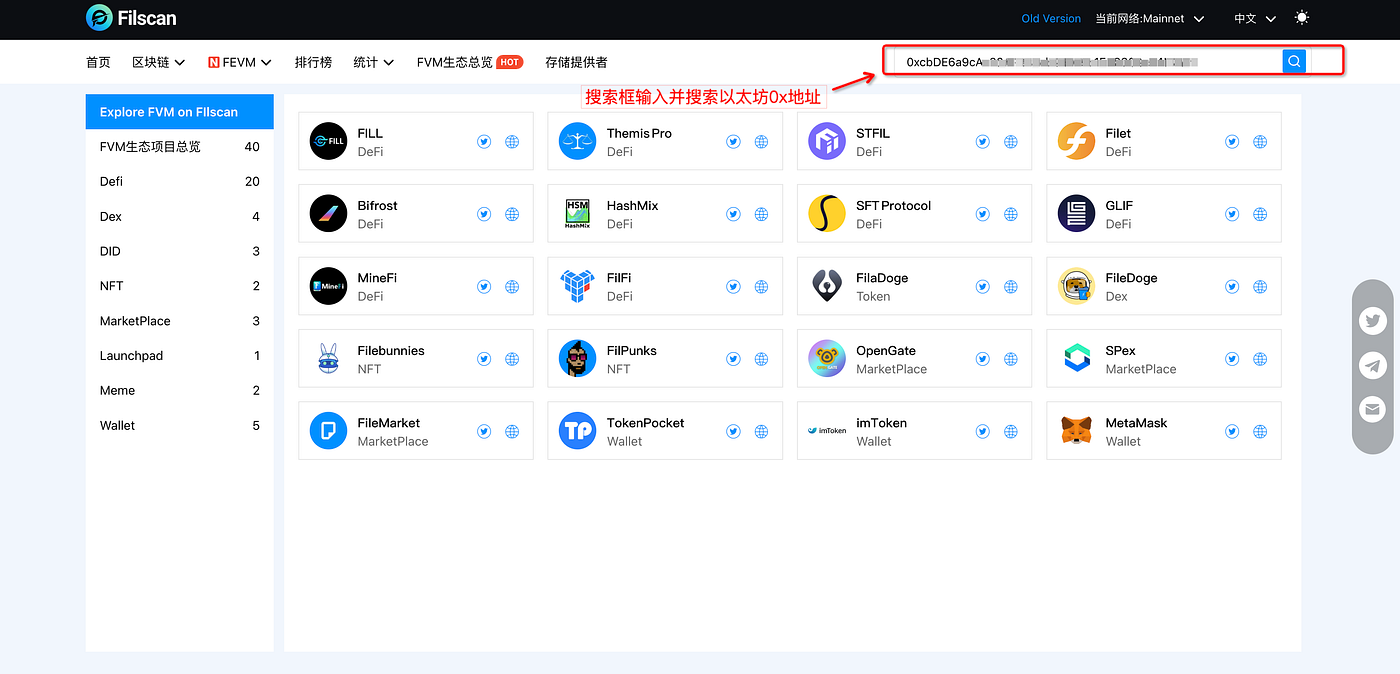Open 存储提供者 menu item
The height and width of the screenshot is (674, 1400).
[576, 62]
